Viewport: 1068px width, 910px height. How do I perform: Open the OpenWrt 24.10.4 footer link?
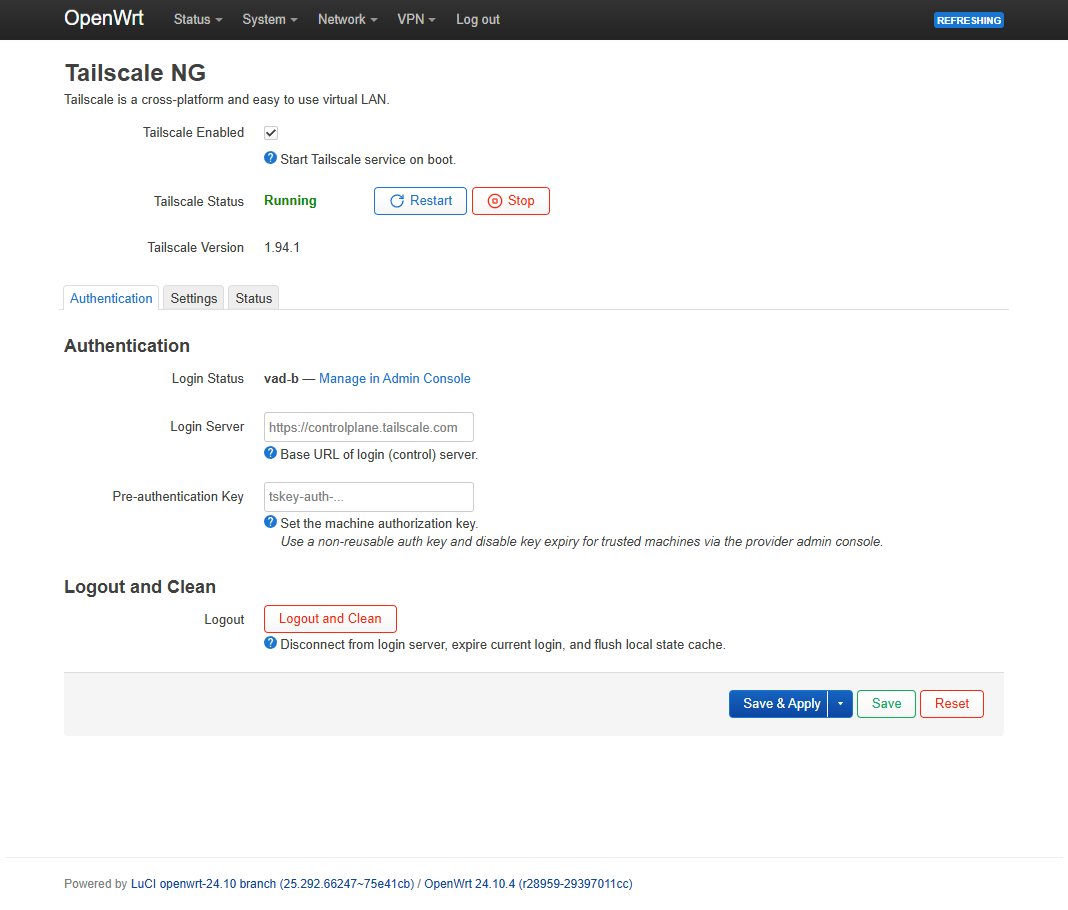[528, 883]
